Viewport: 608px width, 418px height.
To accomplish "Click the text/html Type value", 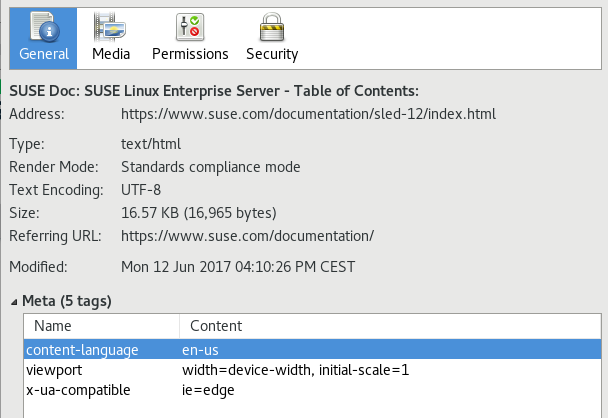I will pos(150,144).
